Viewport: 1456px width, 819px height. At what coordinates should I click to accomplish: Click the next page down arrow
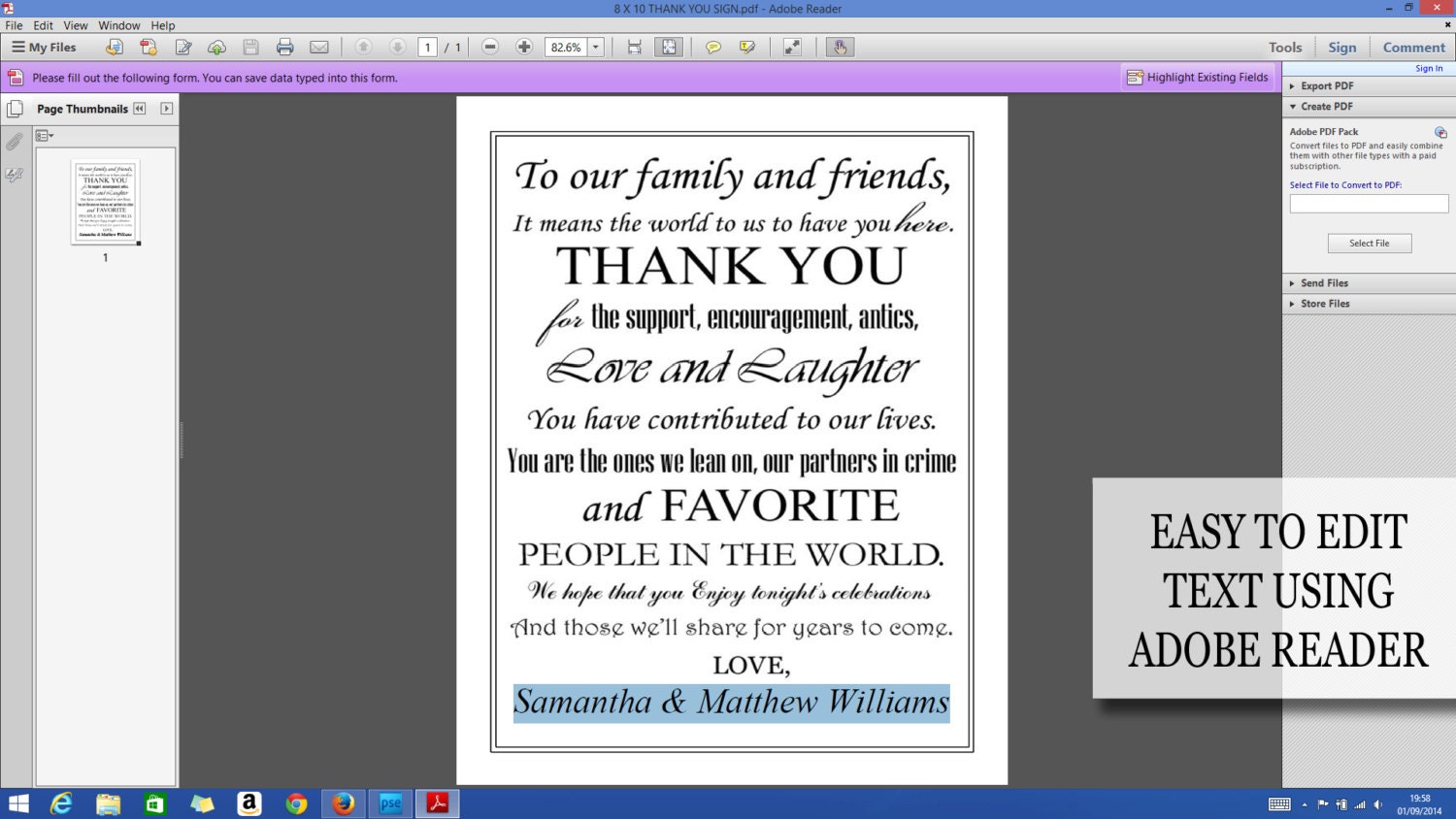(397, 47)
